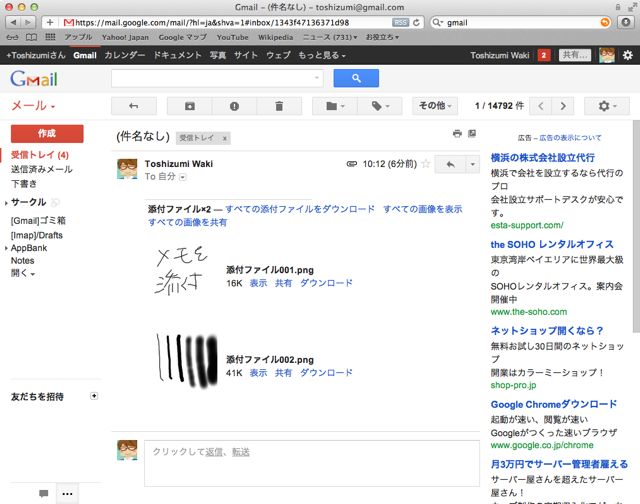Viewport: 640px width, 504px height.
Task: Open 送信済みメール folder
Action: (x=42, y=169)
